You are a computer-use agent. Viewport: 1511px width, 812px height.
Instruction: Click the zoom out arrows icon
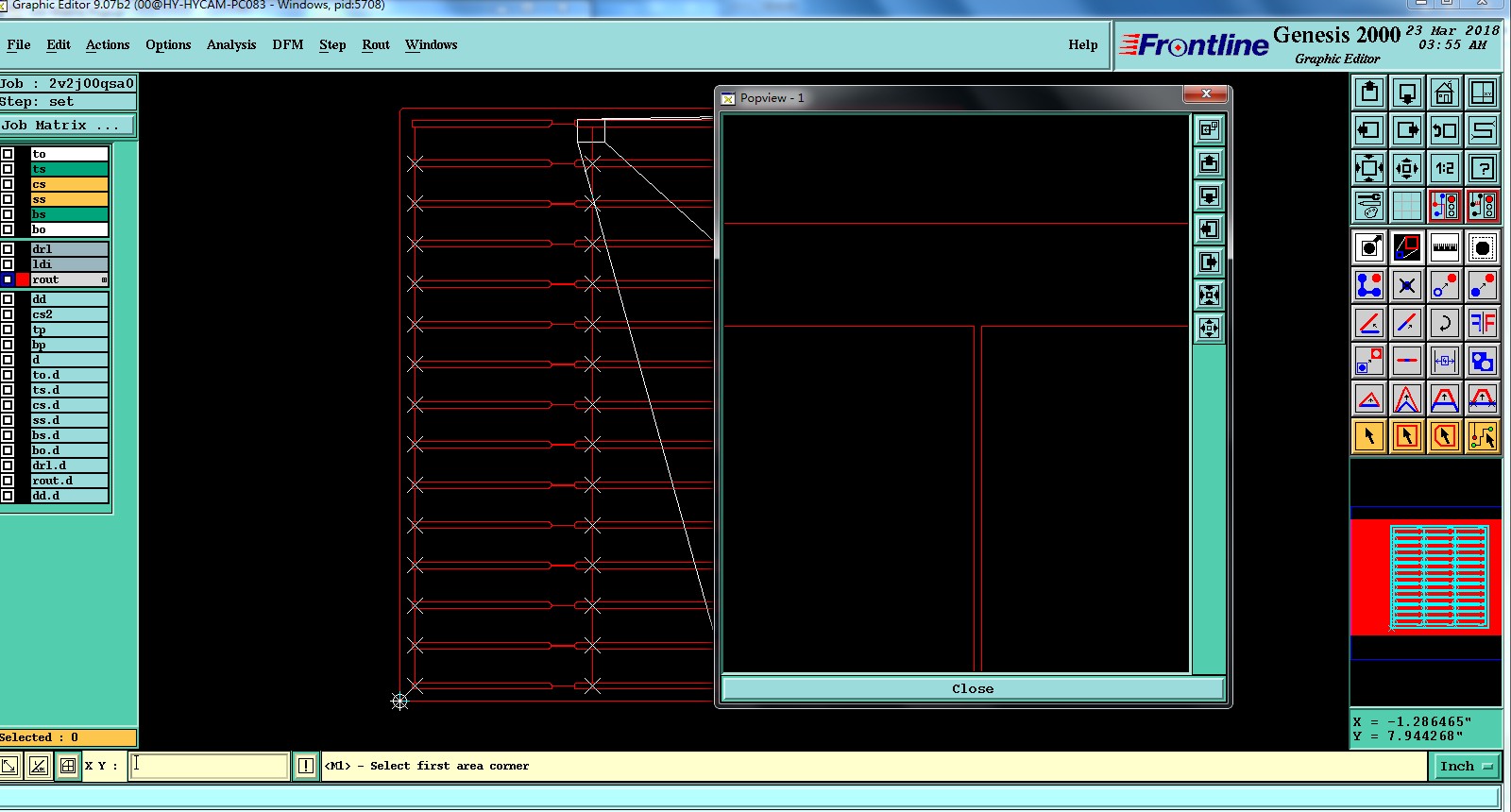(x=1407, y=168)
